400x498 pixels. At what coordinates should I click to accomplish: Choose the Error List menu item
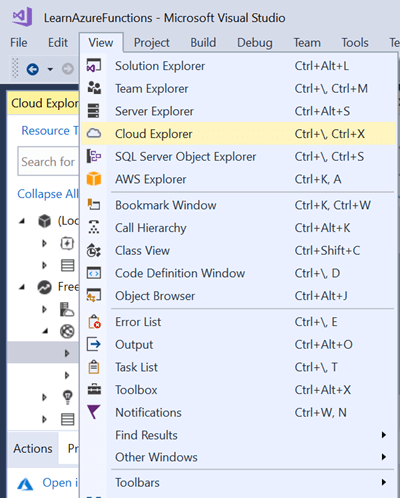(239, 322)
